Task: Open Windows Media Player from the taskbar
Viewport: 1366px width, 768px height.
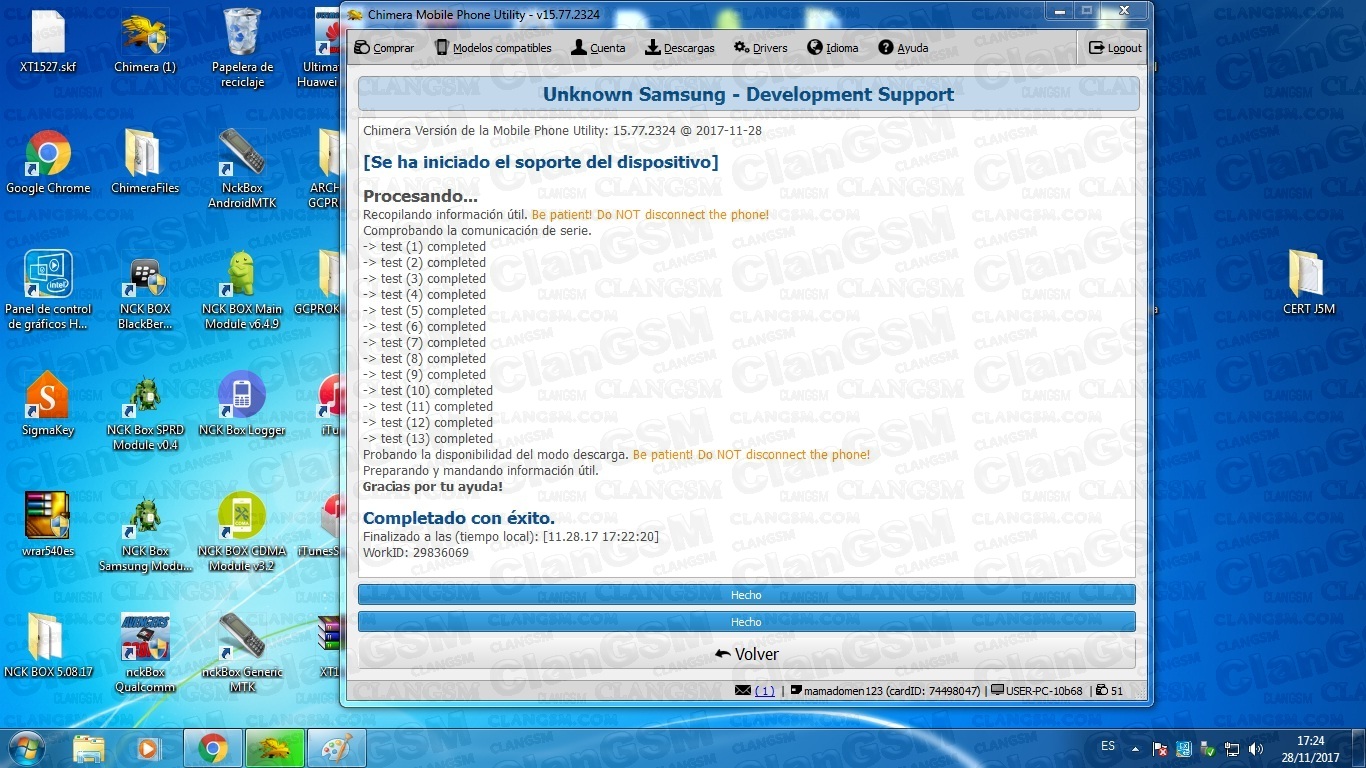Action: click(x=149, y=748)
